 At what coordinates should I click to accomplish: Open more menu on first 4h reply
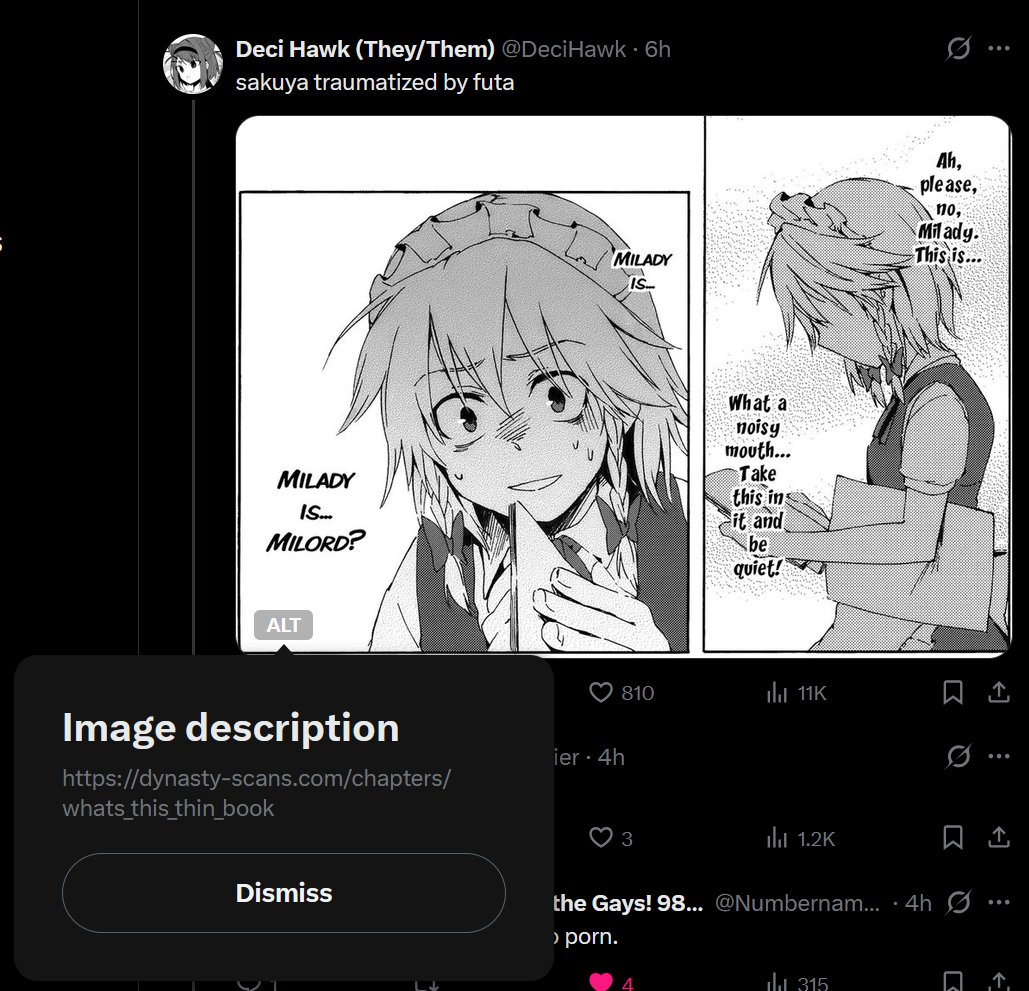tap(998, 756)
